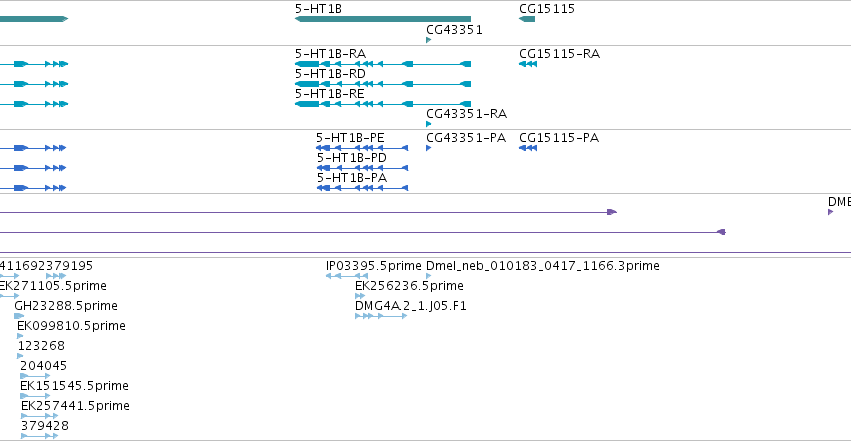
Task: Select protein 5-HT1B-PA glyph
Action: [x=362, y=188]
